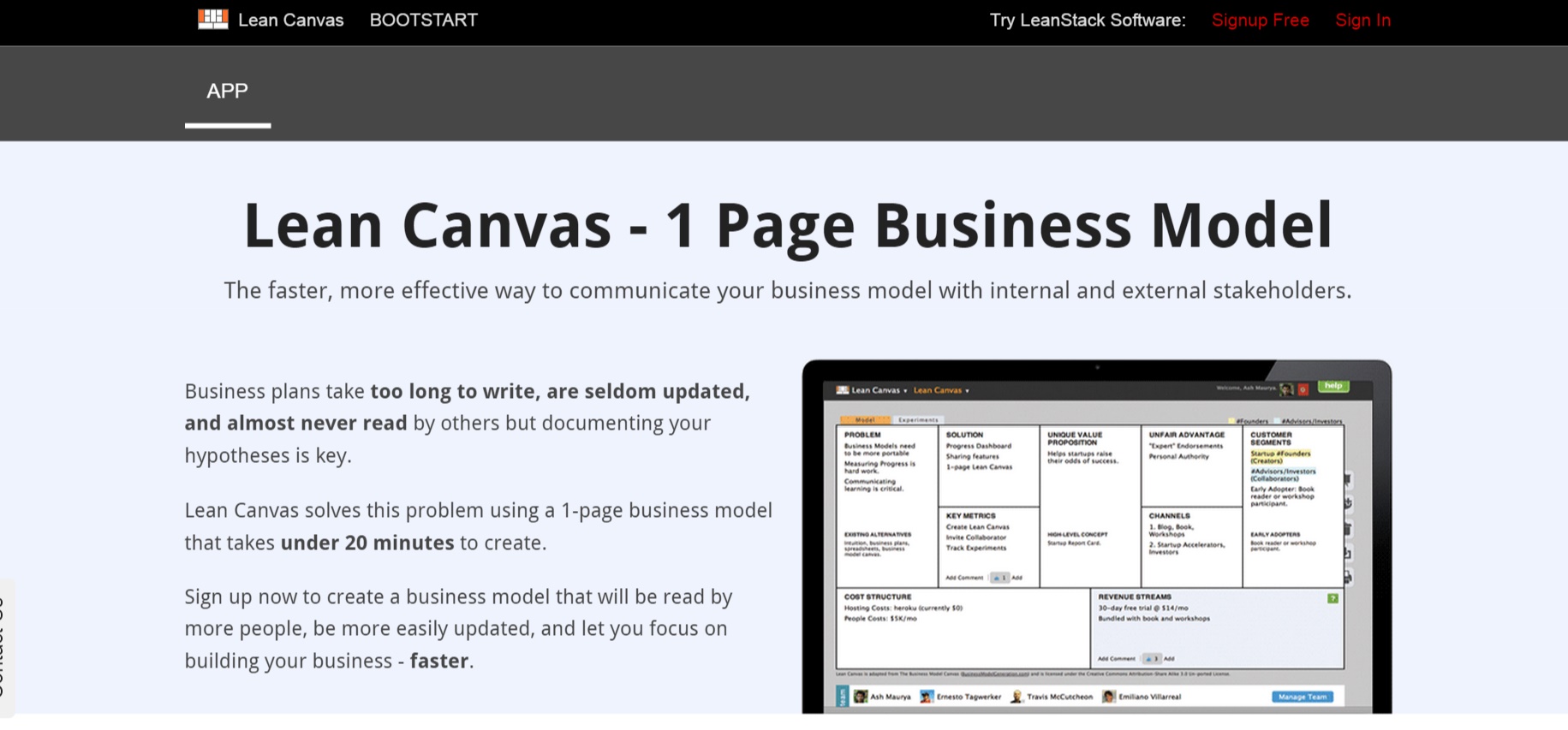Screen dimensions: 1568x730
Task: Click the print icon beside the canvas
Action: click(1347, 577)
